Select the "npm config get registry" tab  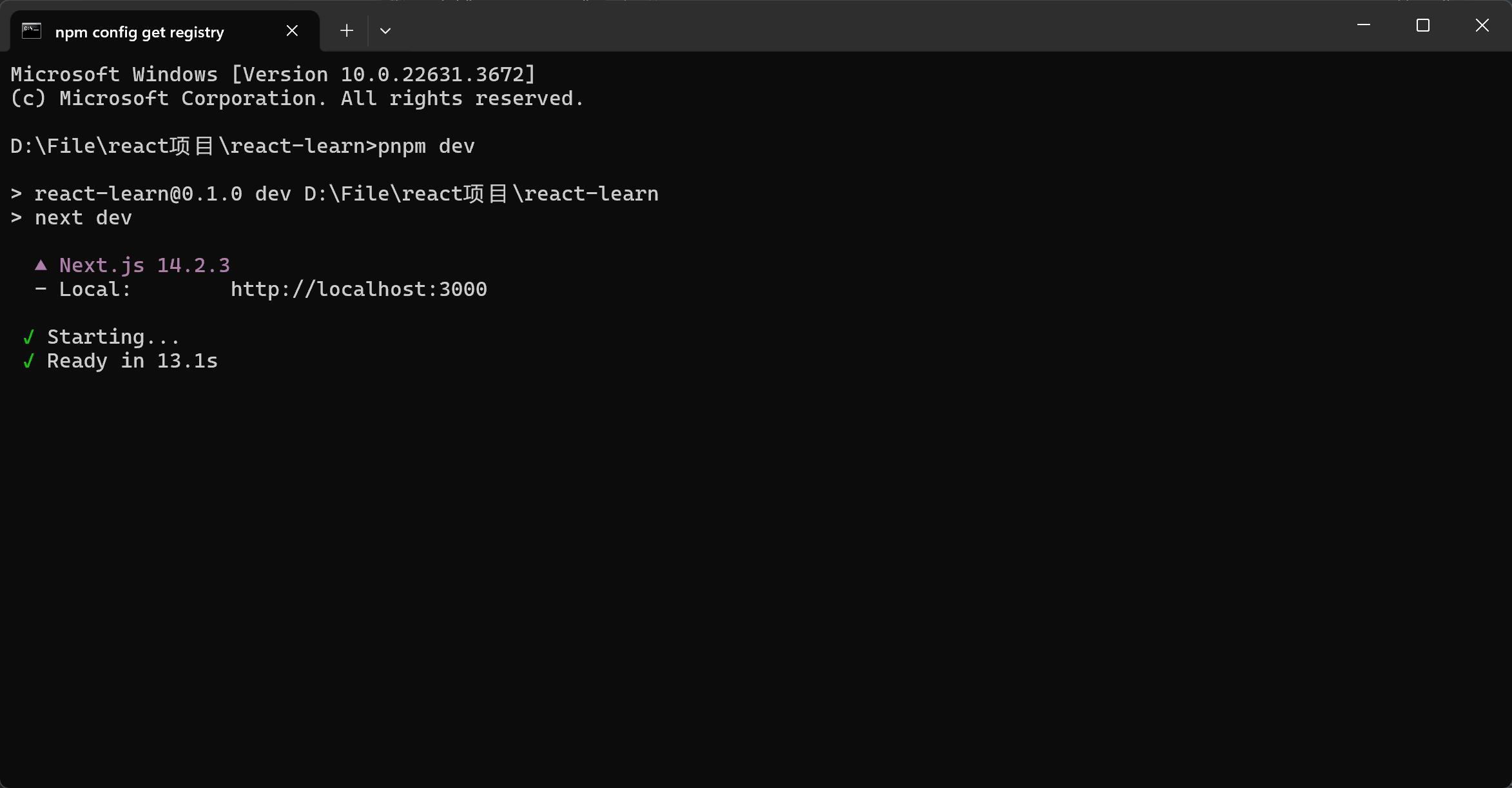tap(139, 32)
